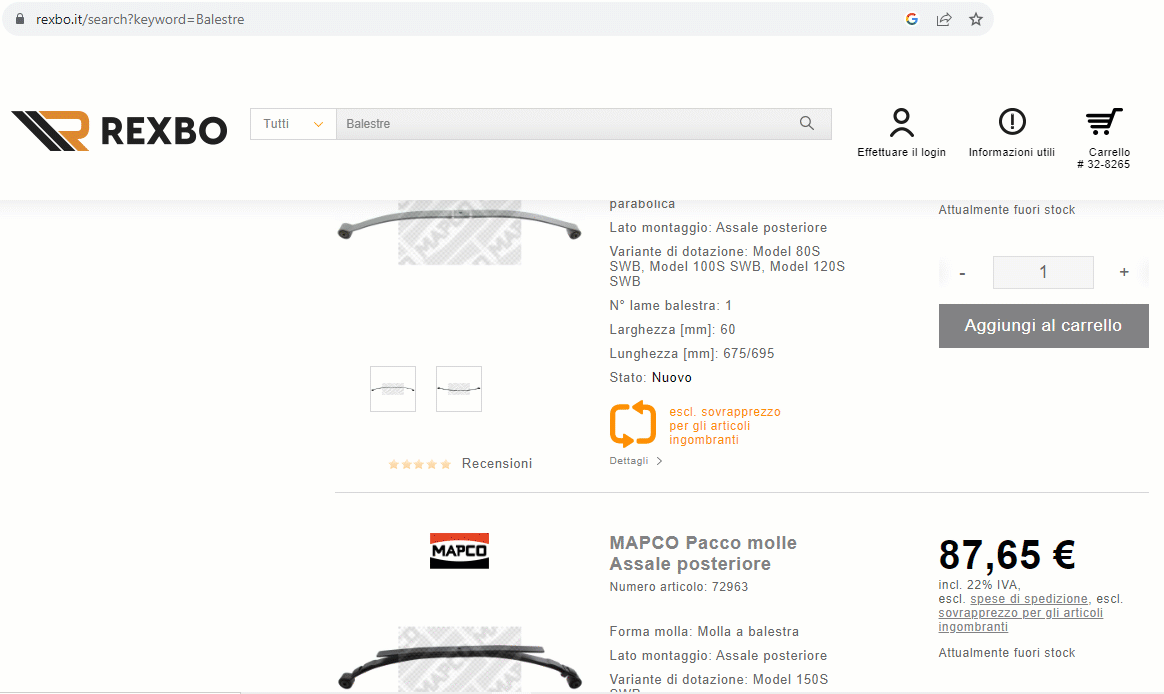Decrease quantity with minus button

962,273
